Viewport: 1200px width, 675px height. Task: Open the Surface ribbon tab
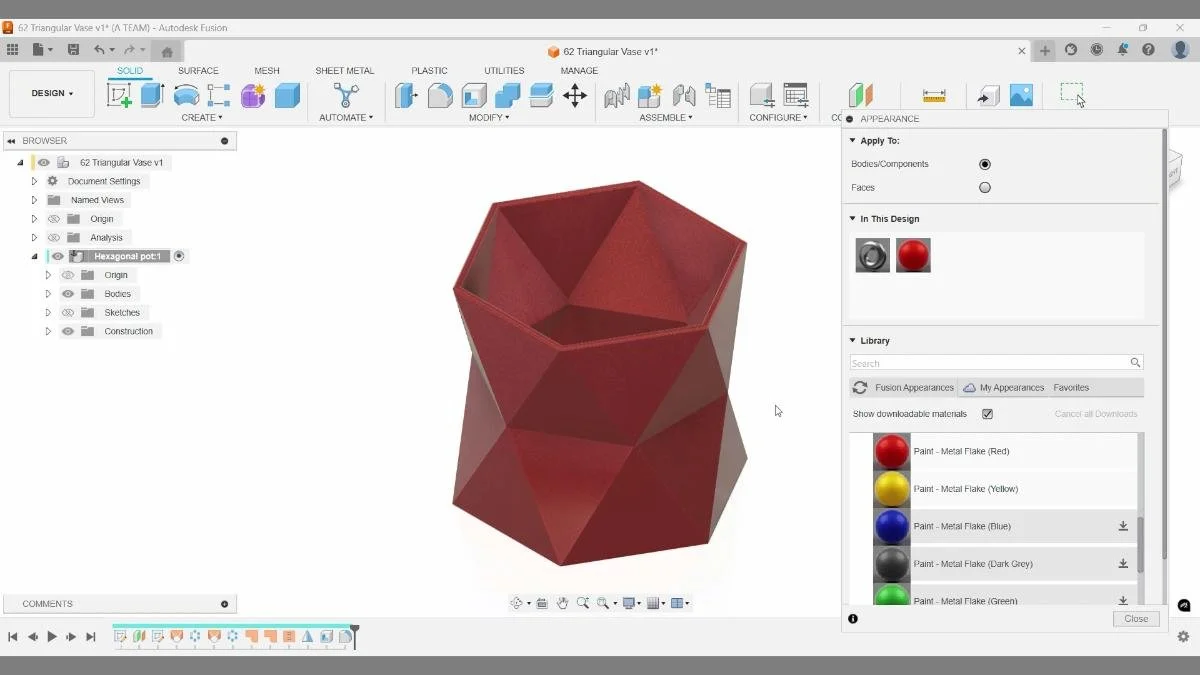[x=198, y=70]
